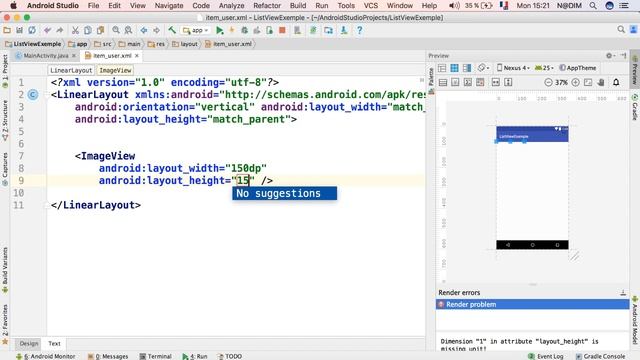Open the Event Log panel
Screen dimensions: 640x360
click(546, 356)
